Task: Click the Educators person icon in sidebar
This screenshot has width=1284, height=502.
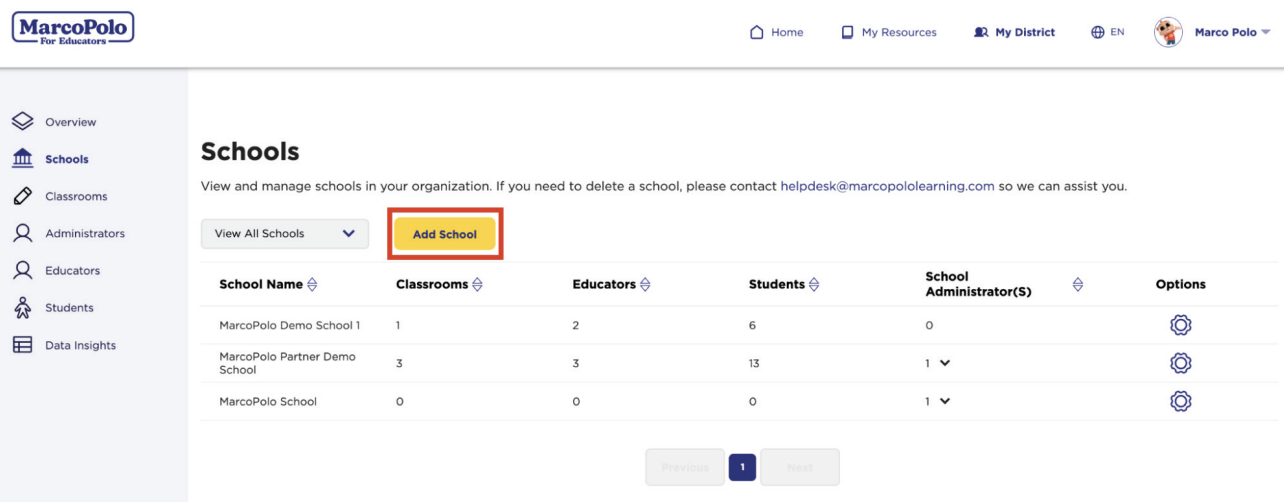Action: 22,270
